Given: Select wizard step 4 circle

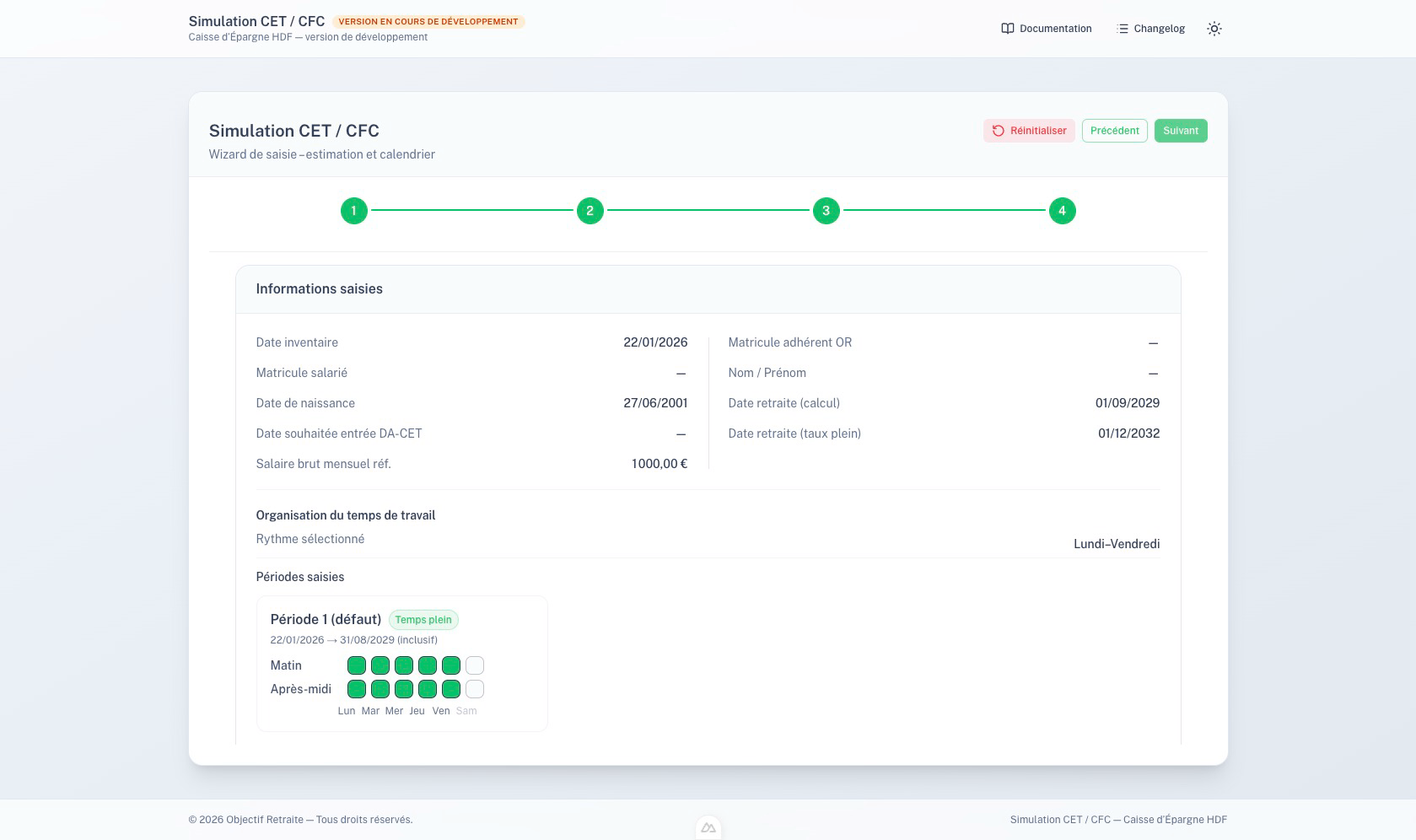Looking at the screenshot, I should (1062, 211).
